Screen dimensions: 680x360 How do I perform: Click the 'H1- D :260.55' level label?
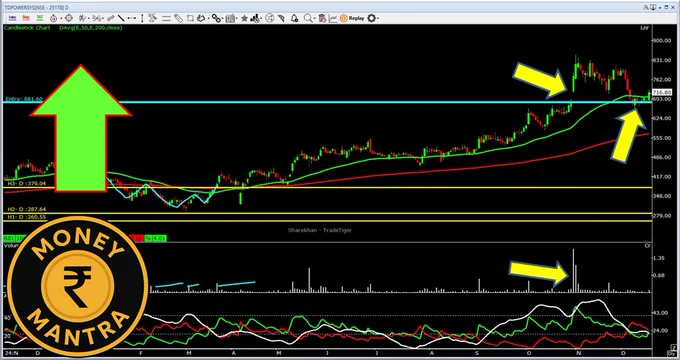coord(26,217)
